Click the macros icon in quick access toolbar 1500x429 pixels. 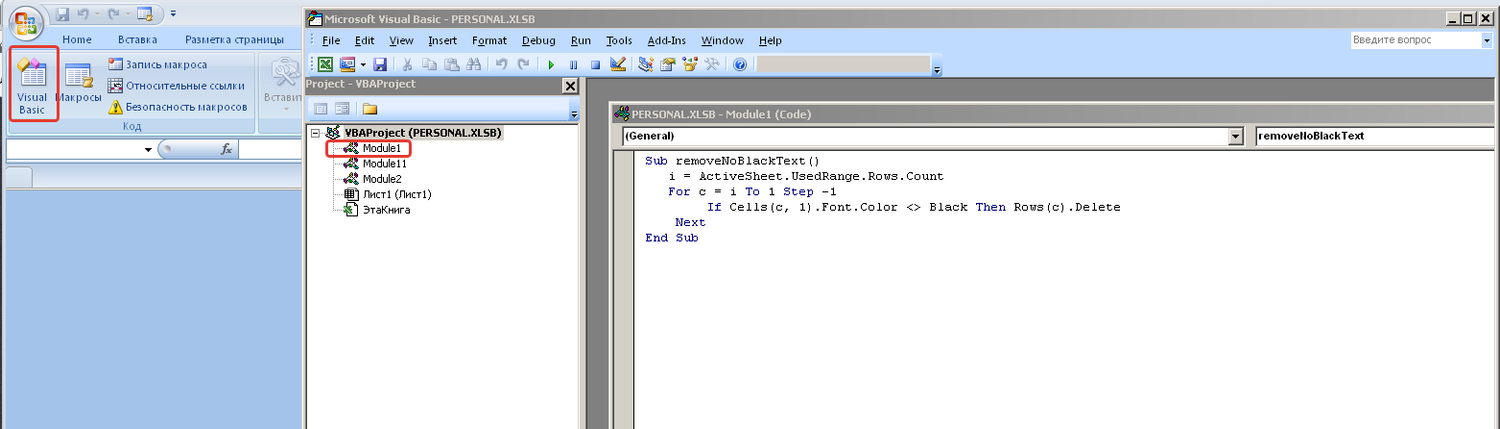[x=144, y=14]
